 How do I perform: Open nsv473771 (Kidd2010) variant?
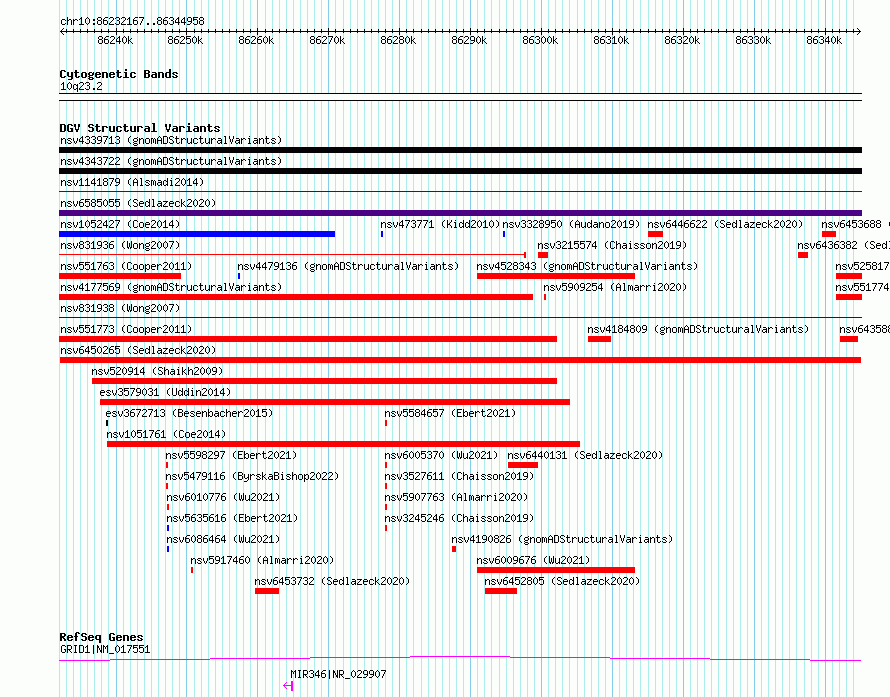[x=440, y=224]
